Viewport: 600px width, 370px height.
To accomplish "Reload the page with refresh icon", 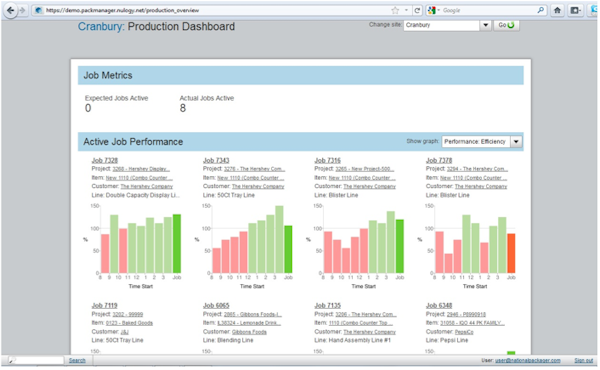I will (x=417, y=10).
